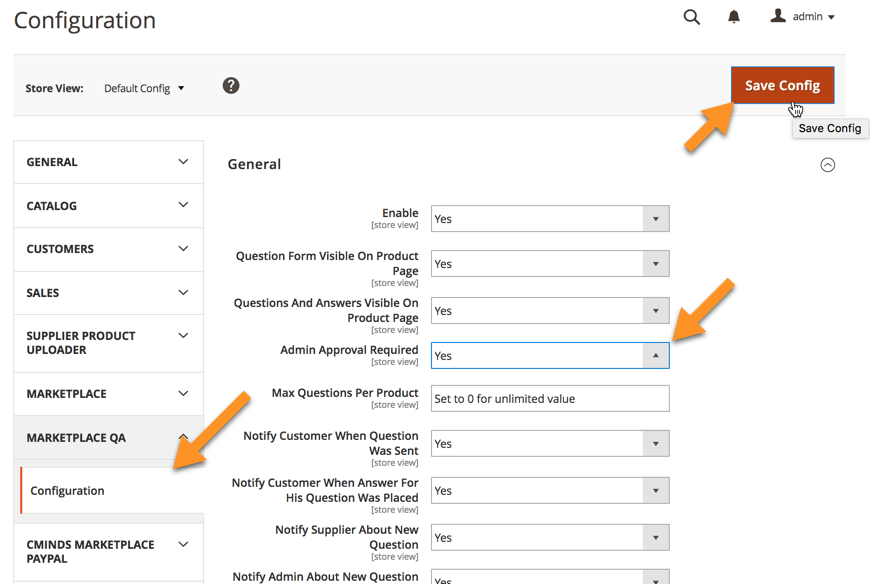Open Questions And Answers Visible dropdown
Viewport: 870px width, 584px height.
click(x=549, y=311)
